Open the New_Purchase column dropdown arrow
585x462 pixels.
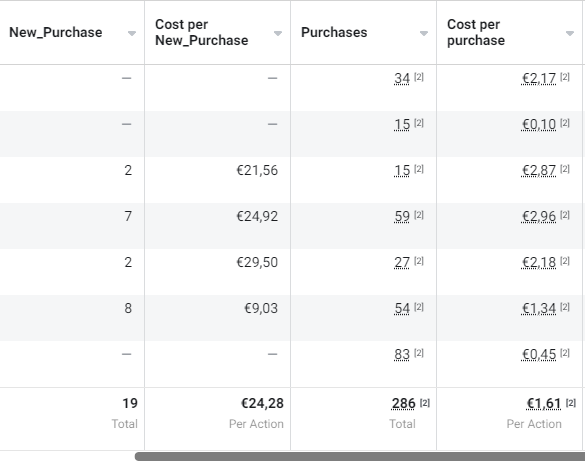131,34
